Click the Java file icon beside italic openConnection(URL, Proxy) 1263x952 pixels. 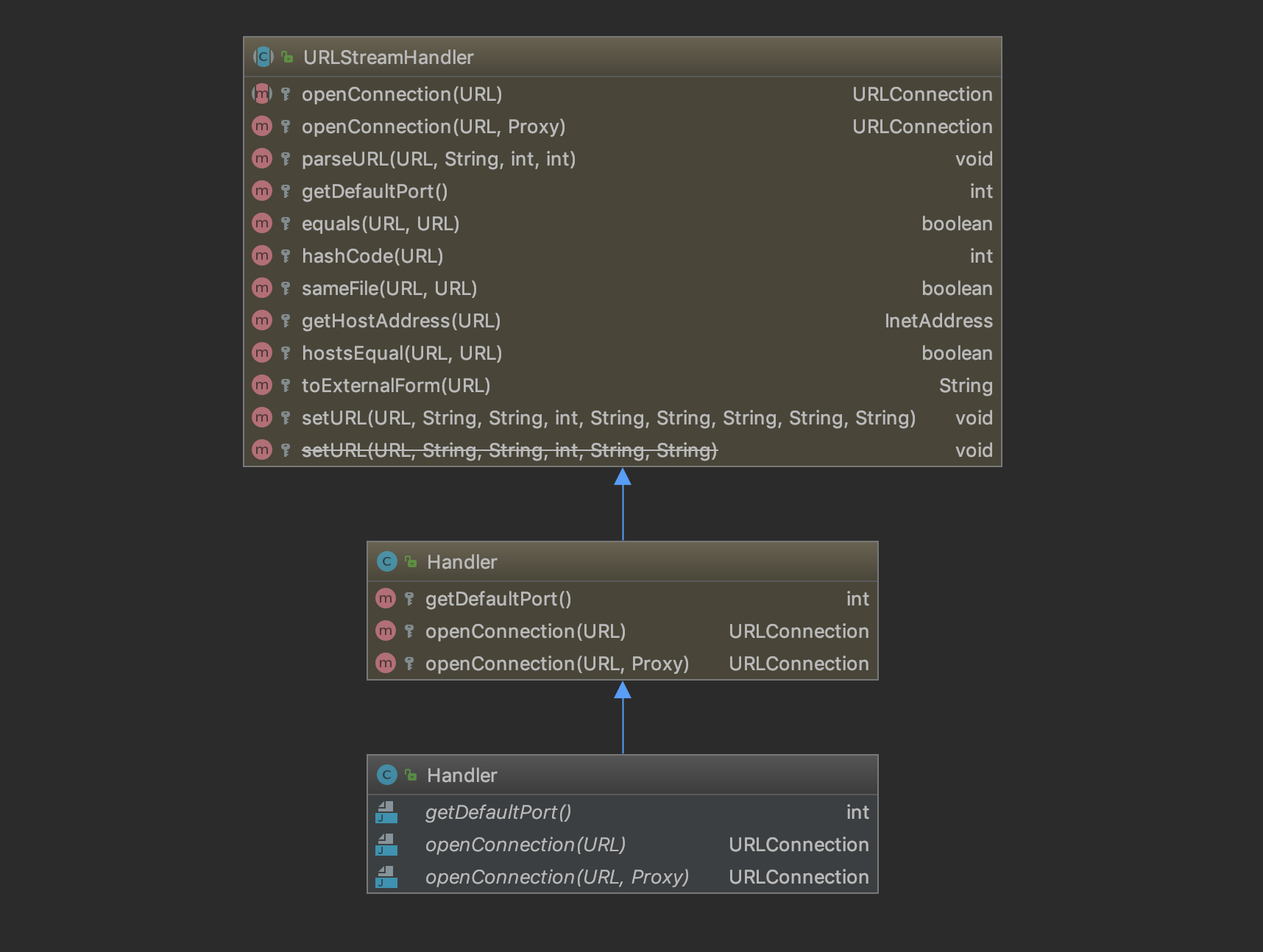coord(386,877)
